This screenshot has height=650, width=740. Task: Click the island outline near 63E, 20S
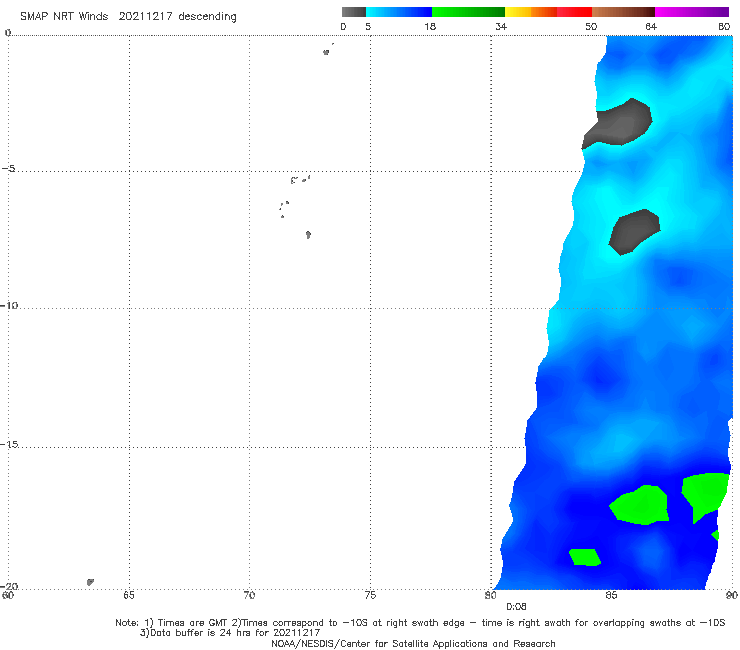[x=90, y=582]
